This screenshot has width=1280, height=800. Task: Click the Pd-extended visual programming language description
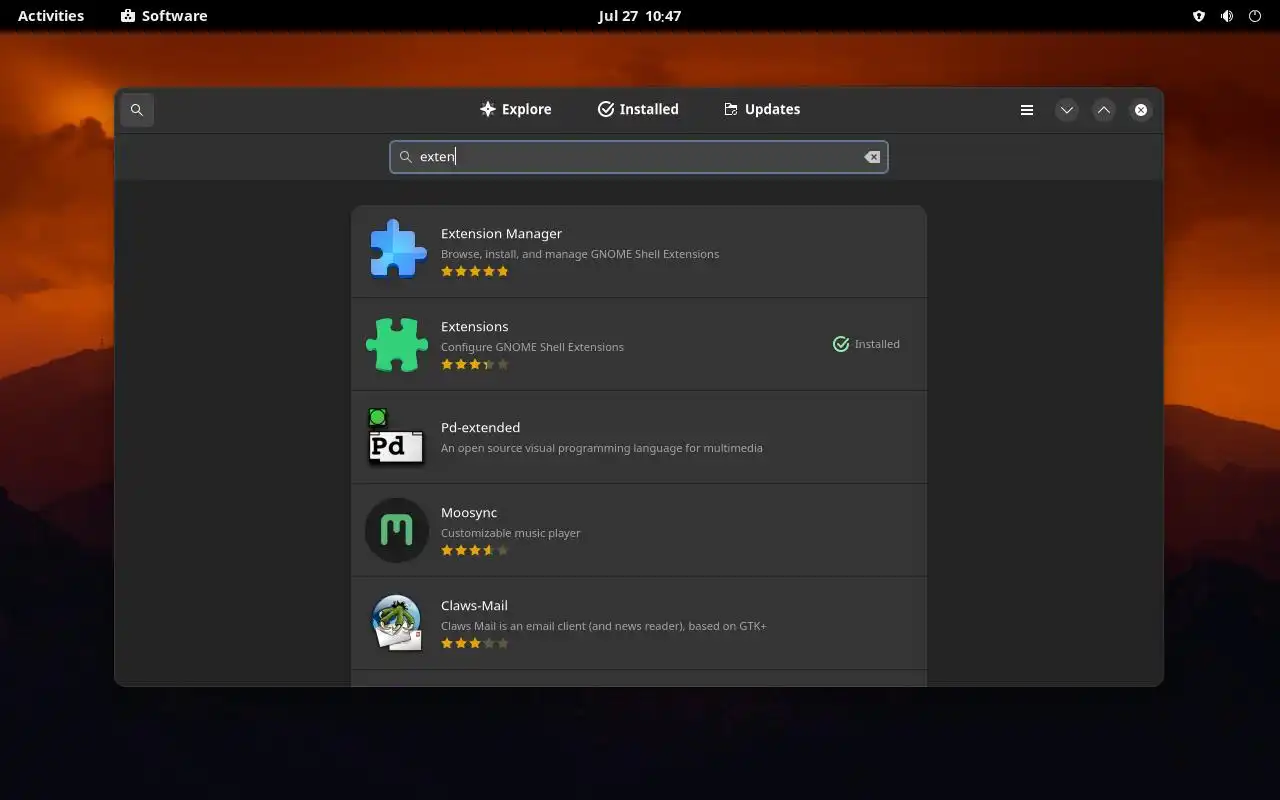(602, 448)
